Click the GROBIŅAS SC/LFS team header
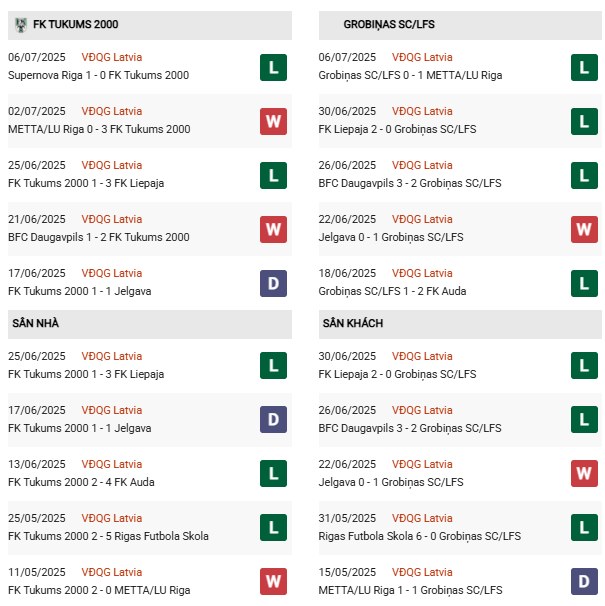Image resolution: width=605 pixels, height=606 pixels. (389, 24)
